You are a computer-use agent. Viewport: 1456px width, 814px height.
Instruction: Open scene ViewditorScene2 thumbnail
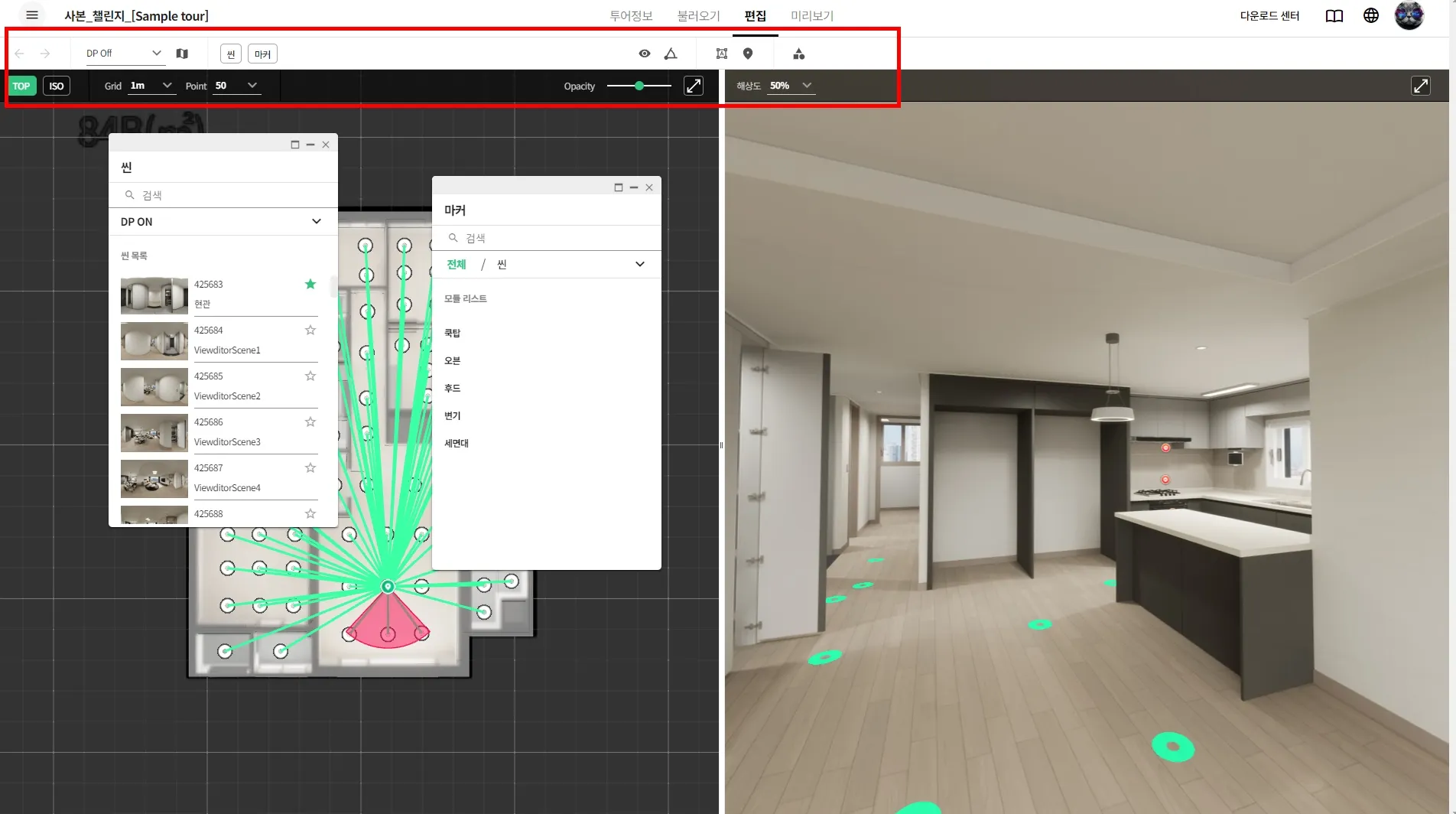click(154, 387)
